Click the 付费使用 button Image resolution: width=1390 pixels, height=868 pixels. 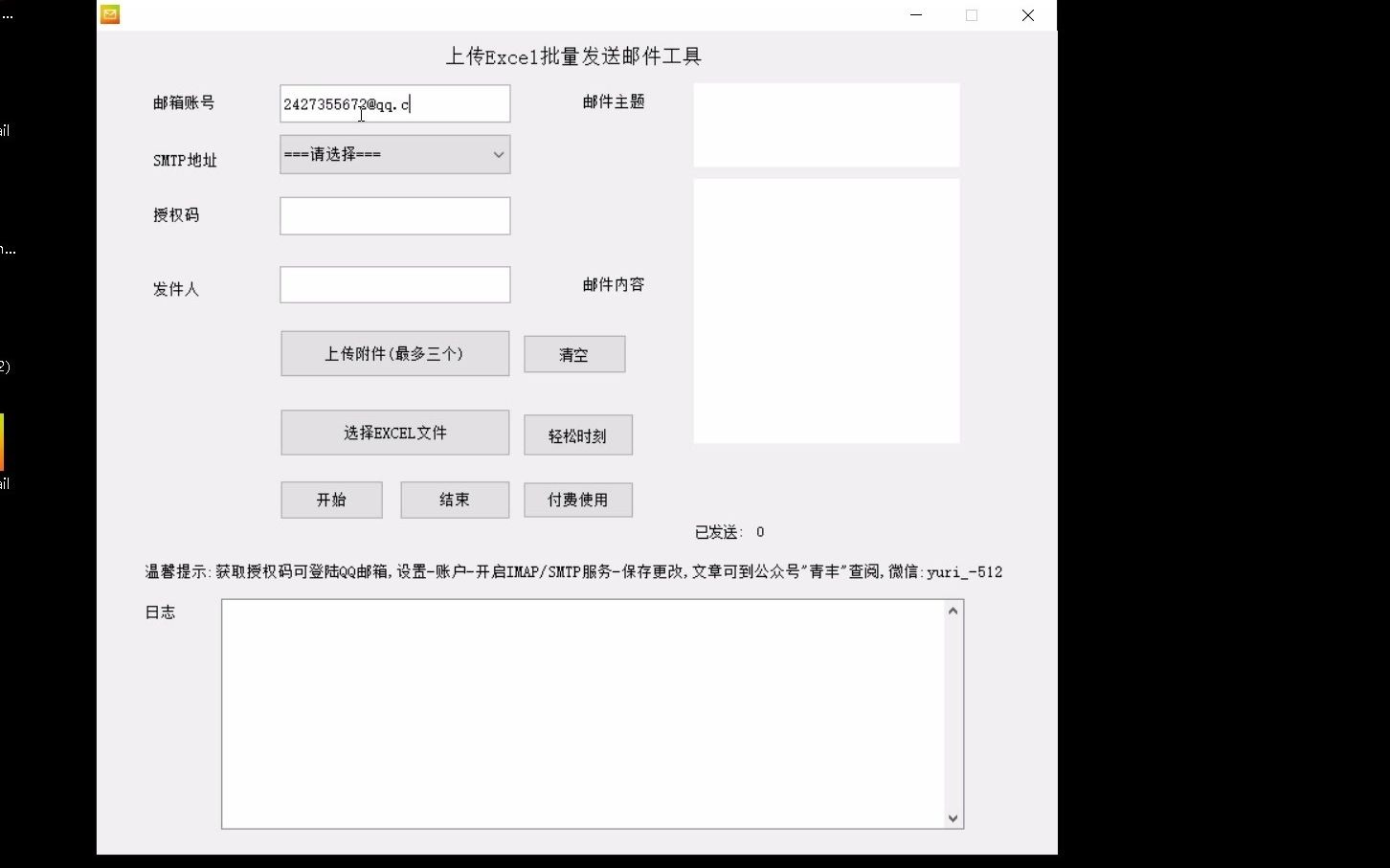578,500
